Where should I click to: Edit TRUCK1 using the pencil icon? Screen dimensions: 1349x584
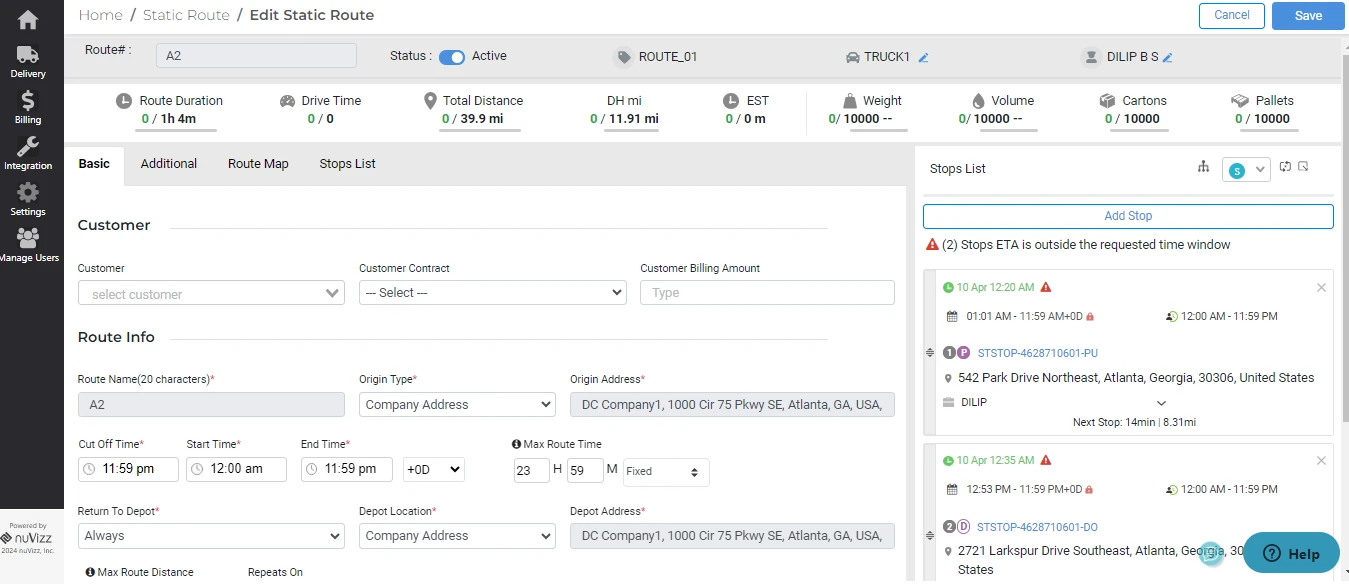(x=924, y=58)
